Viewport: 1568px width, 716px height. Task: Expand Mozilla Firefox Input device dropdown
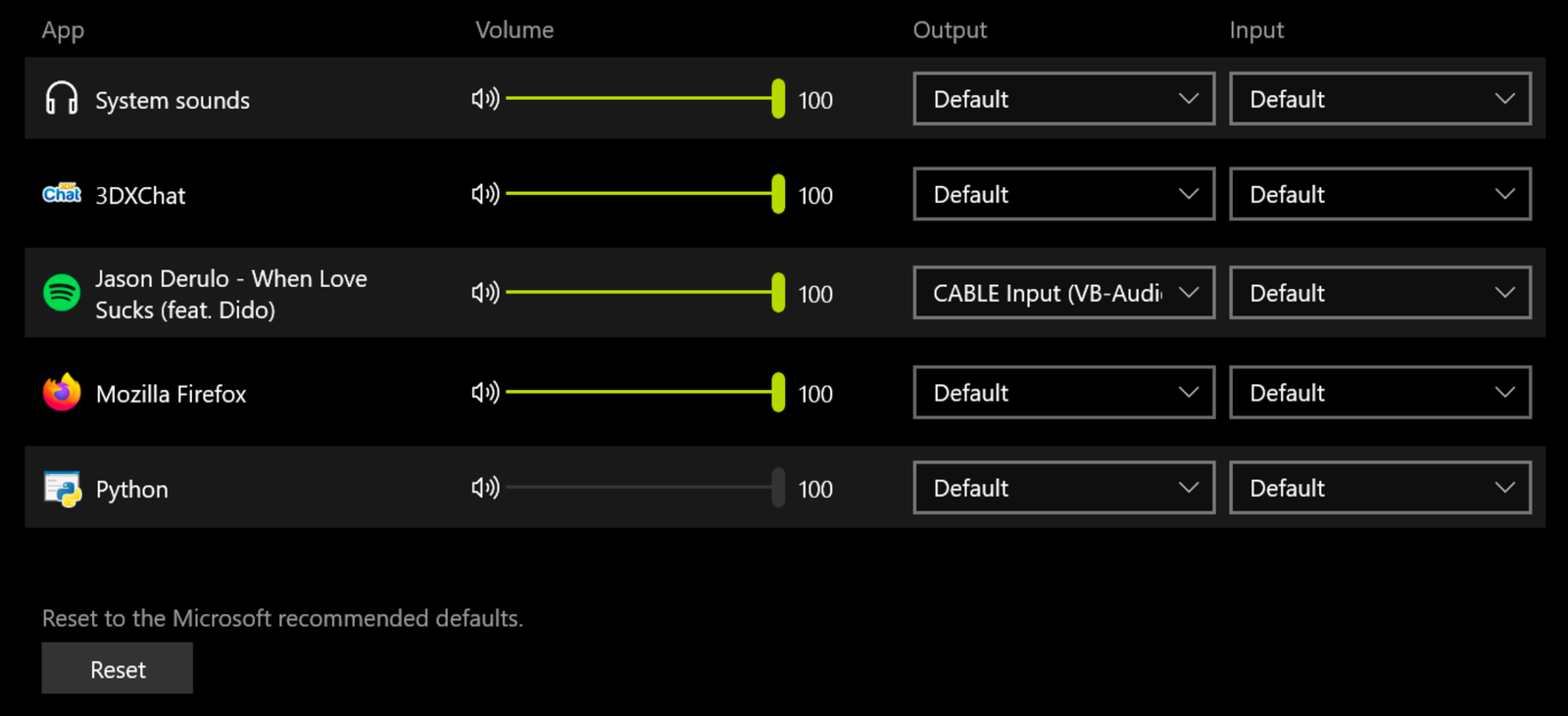tap(1380, 393)
